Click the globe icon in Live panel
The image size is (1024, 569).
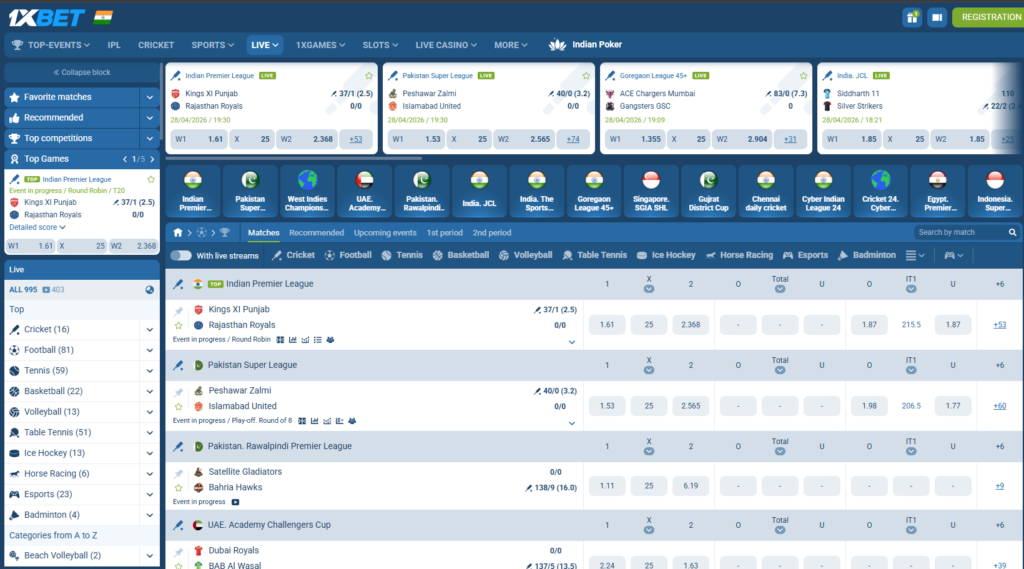click(x=150, y=290)
